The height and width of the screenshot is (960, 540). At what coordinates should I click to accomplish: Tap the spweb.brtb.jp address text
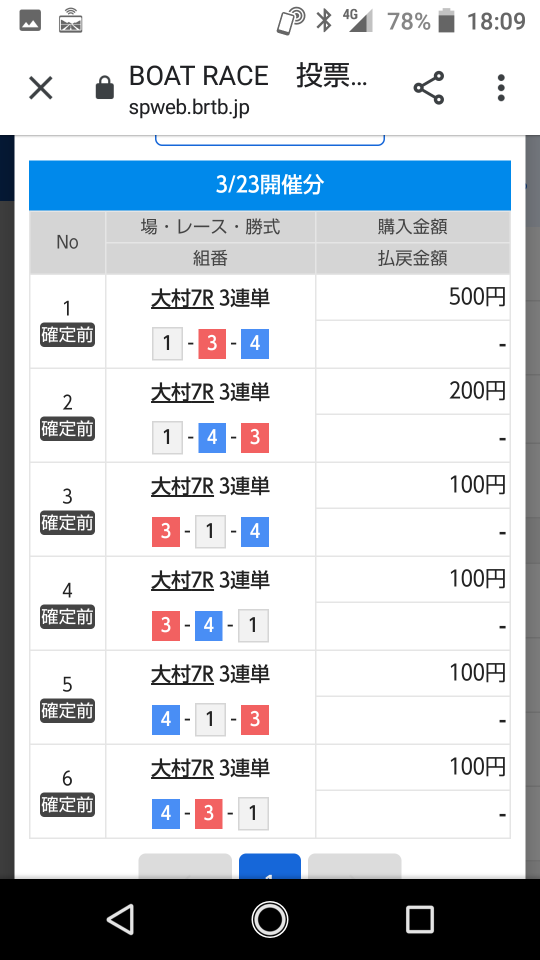click(x=189, y=107)
